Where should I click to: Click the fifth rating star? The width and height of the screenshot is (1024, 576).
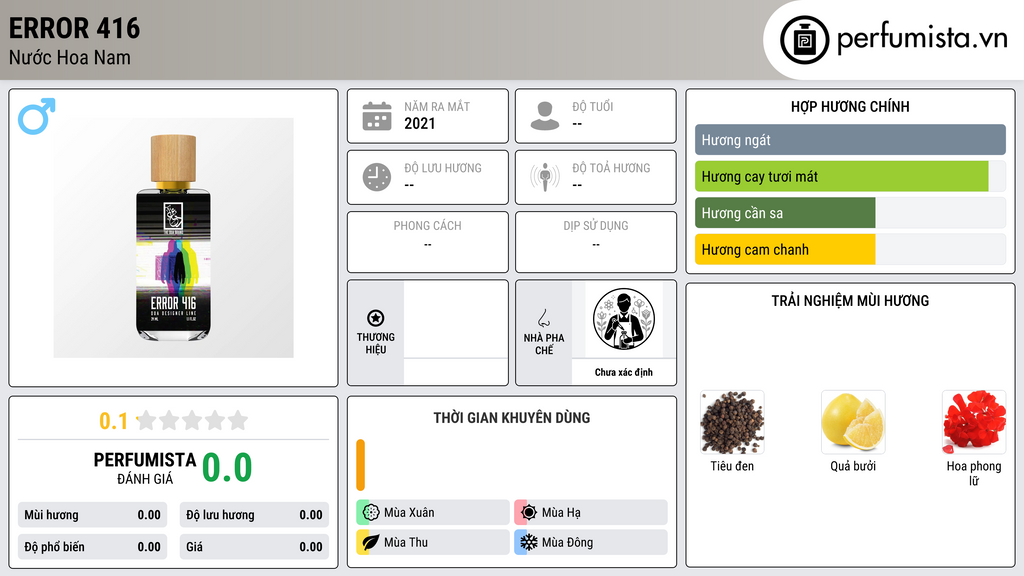point(238,420)
